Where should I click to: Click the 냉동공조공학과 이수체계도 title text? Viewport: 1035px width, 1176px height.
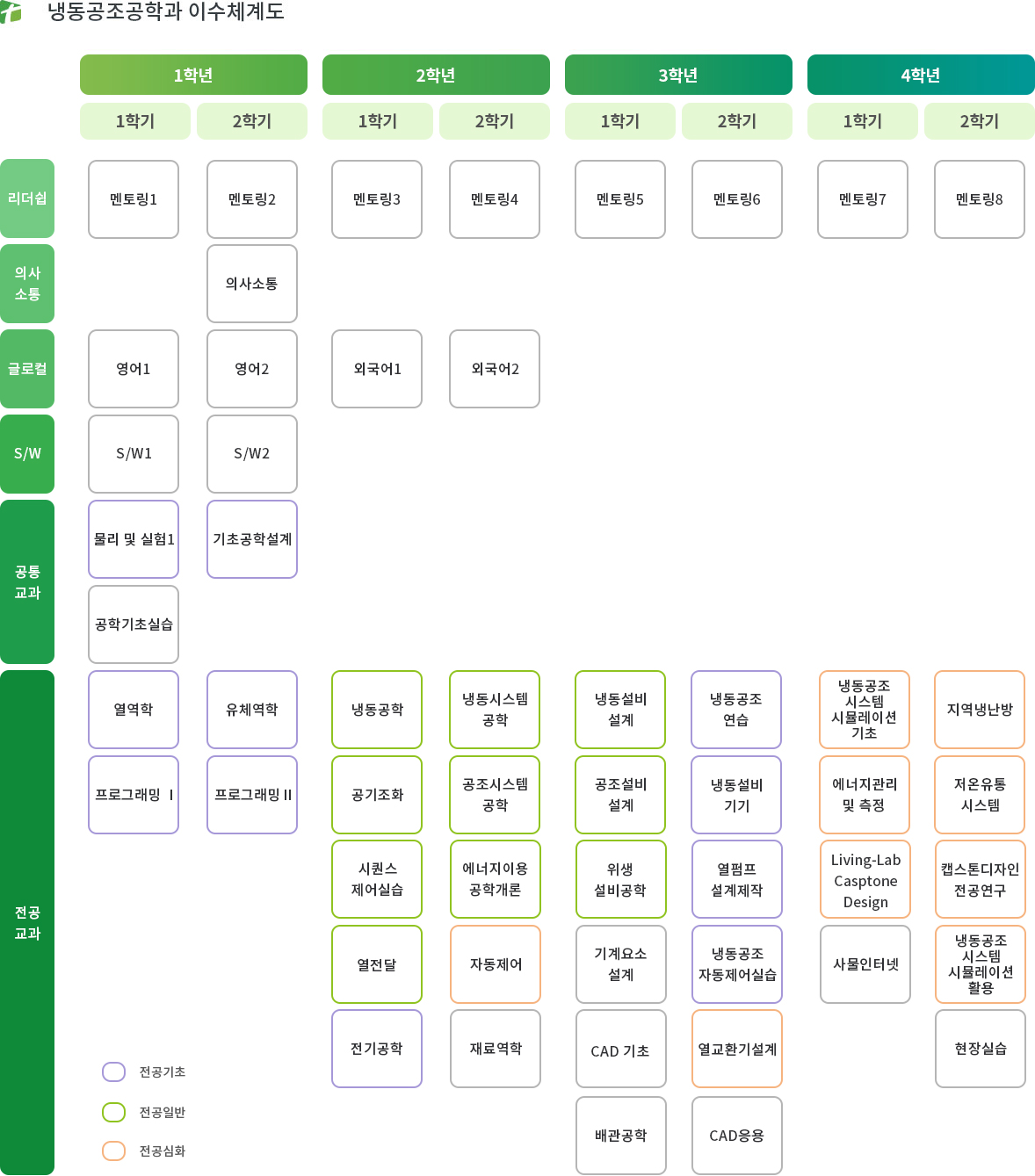(x=165, y=12)
